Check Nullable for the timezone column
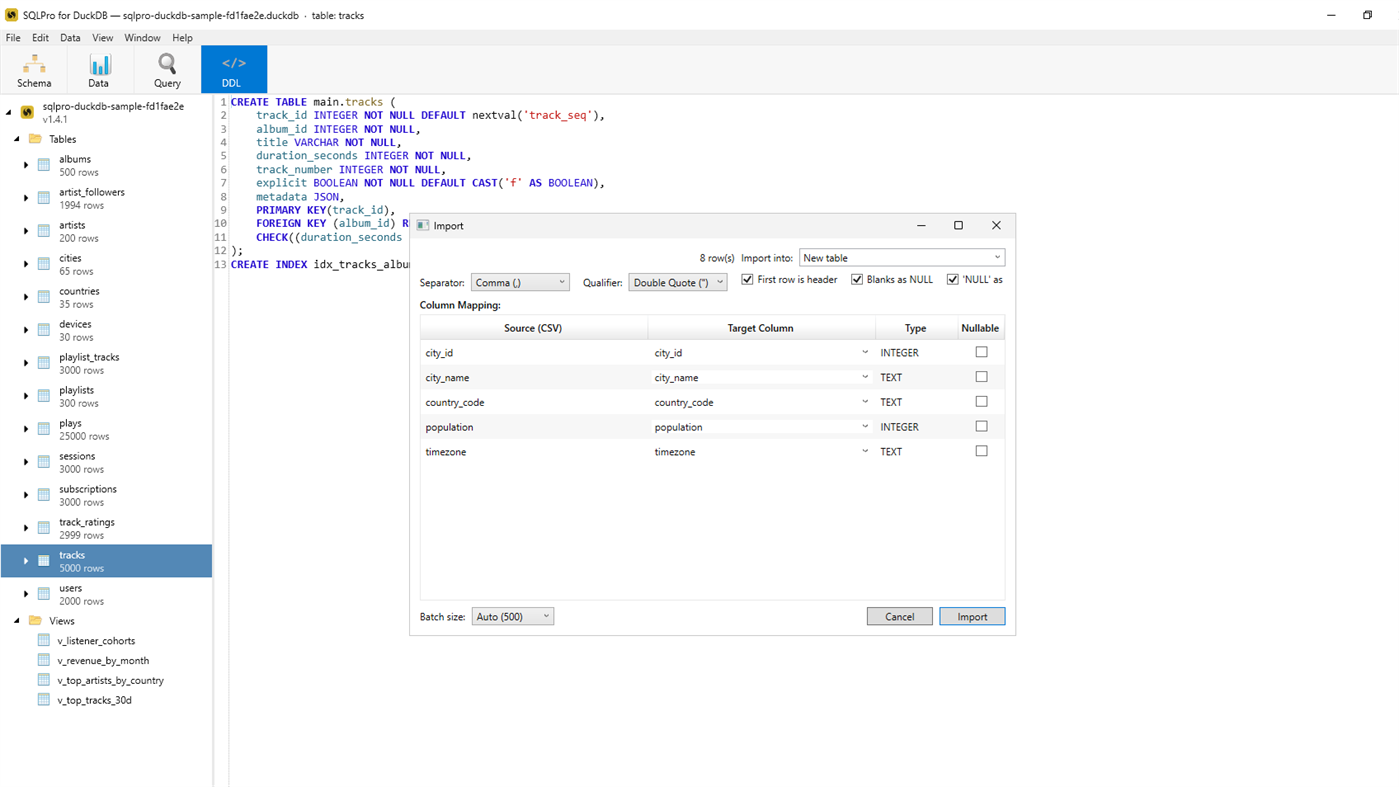 (981, 451)
